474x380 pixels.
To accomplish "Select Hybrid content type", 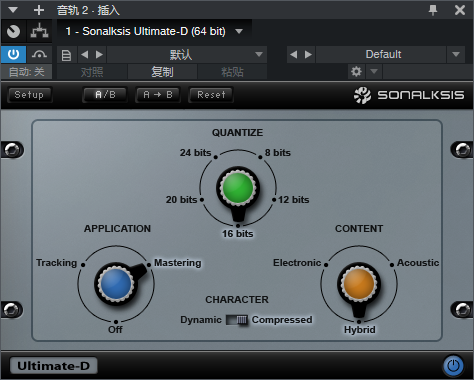I will click(360, 330).
